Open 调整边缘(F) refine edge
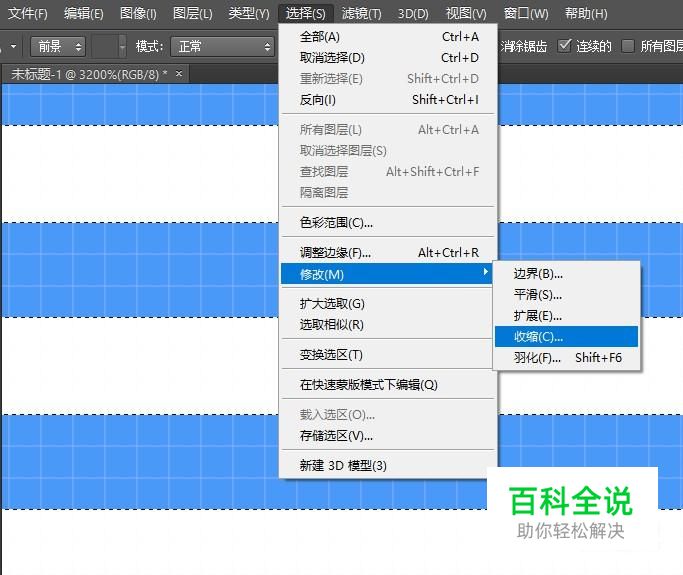683x575 pixels. click(389, 252)
